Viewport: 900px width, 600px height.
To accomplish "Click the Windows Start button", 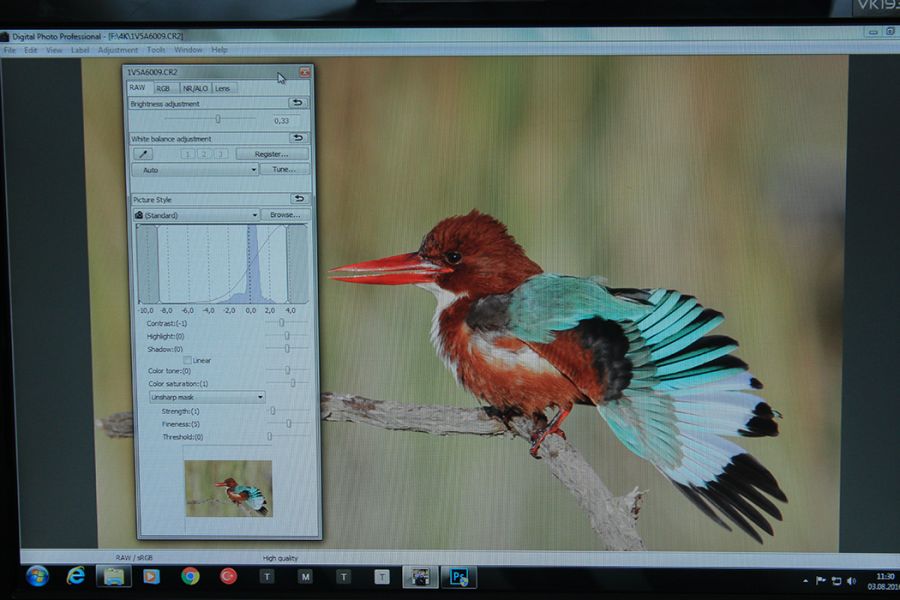I will click(x=37, y=576).
